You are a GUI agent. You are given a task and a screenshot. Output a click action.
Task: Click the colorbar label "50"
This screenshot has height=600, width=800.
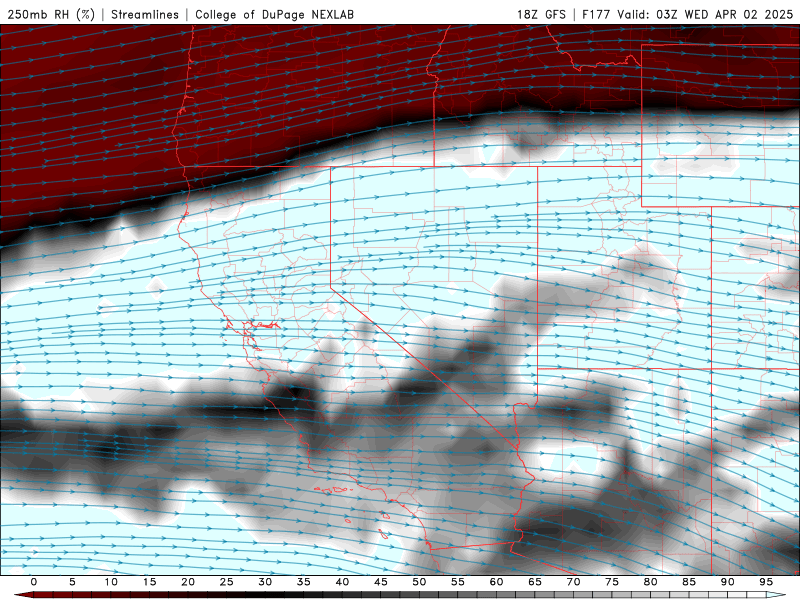click(x=419, y=582)
